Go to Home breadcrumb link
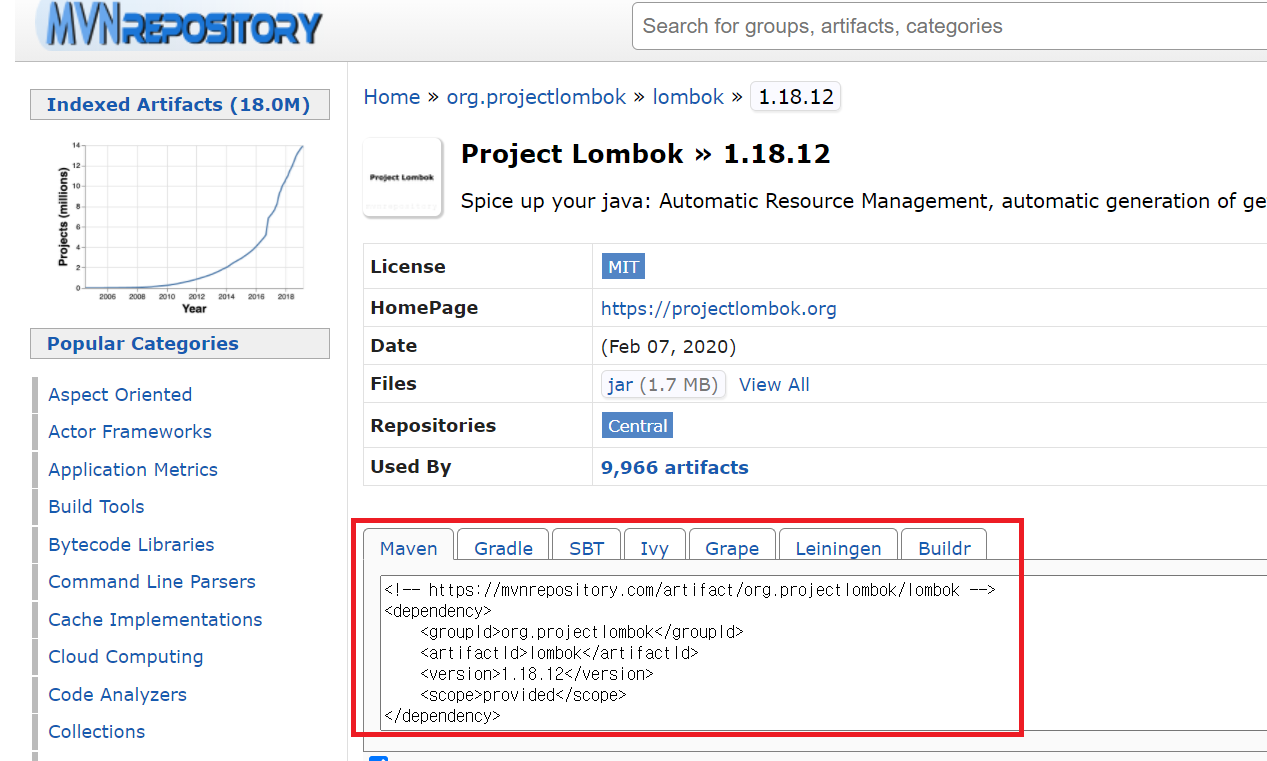 coord(392,97)
